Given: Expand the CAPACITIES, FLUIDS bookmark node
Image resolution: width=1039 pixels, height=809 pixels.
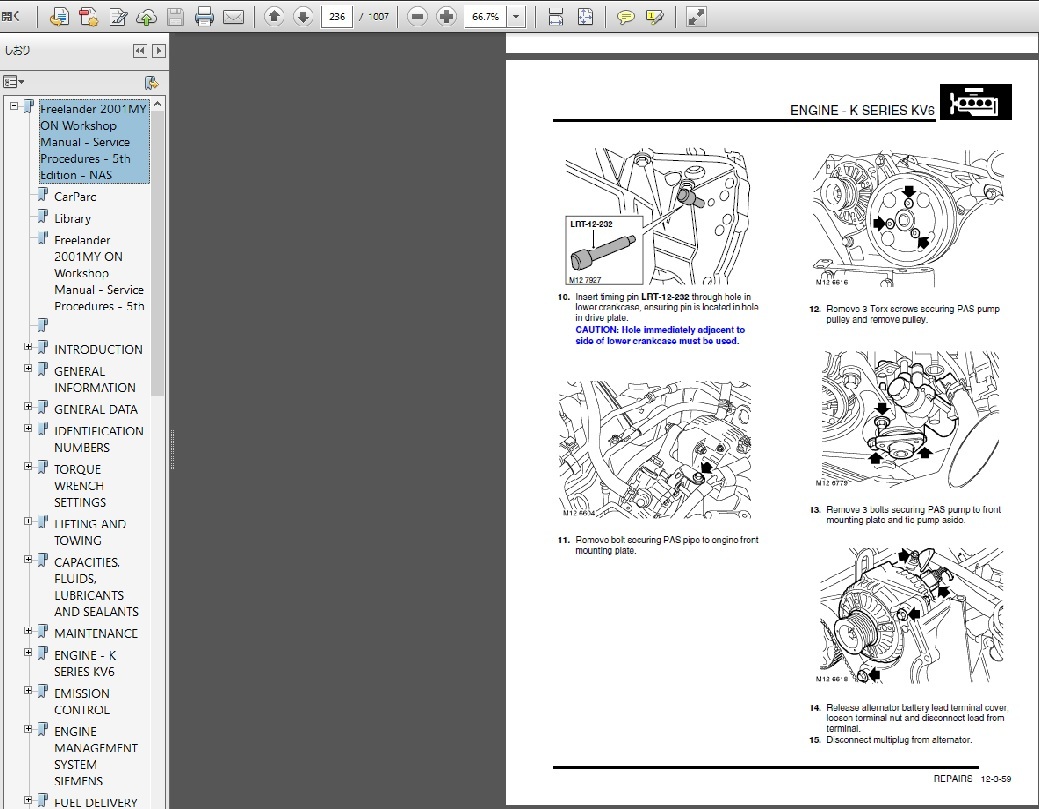Looking at the screenshot, I should pos(28,559).
